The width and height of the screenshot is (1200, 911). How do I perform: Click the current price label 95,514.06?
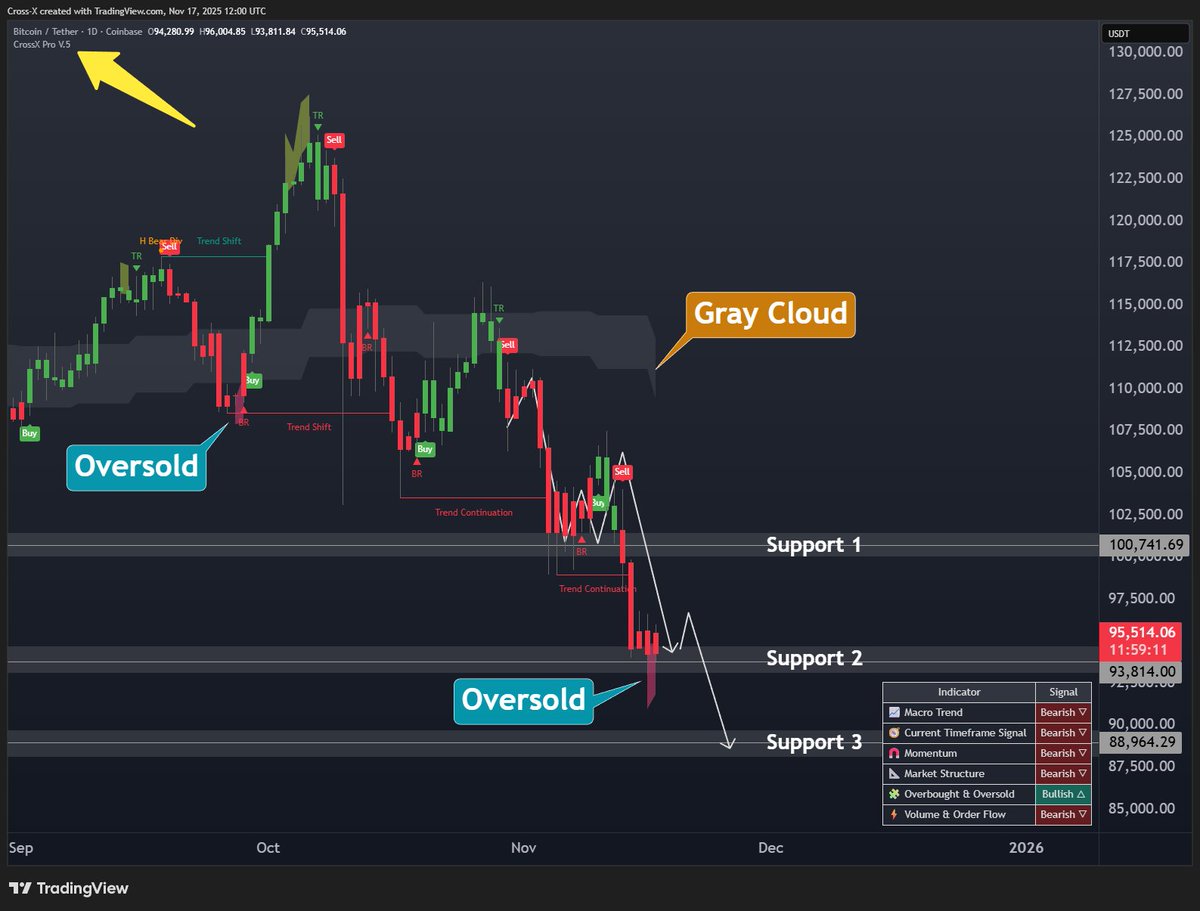click(1140, 633)
